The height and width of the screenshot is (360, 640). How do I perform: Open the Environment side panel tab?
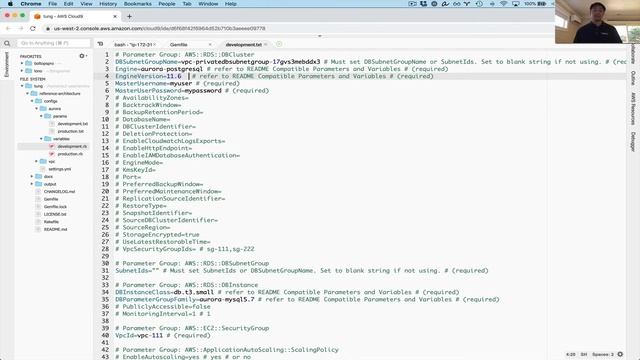[6, 64]
